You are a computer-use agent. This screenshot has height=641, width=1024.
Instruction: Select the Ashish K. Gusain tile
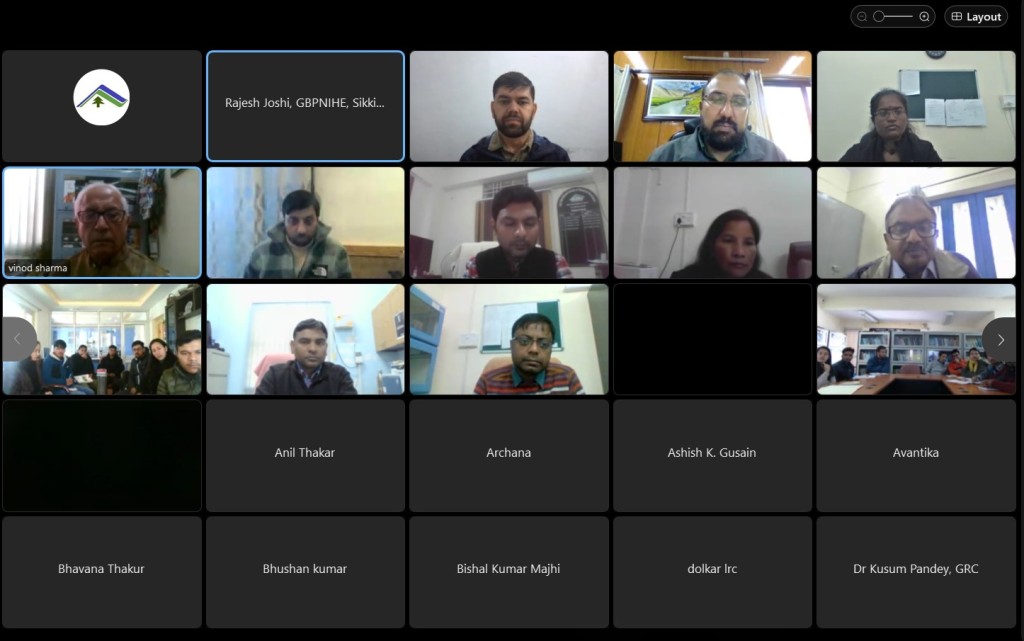712,455
